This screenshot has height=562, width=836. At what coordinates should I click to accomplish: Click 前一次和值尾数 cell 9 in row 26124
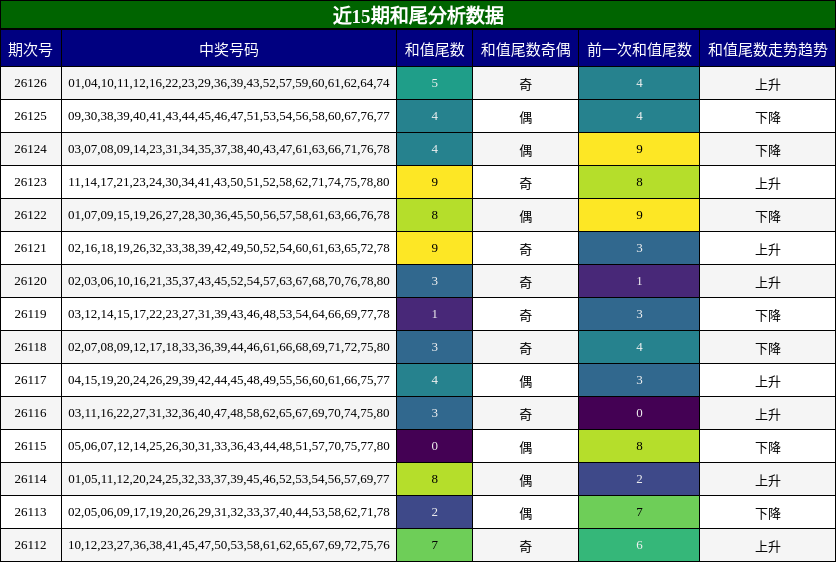point(639,149)
